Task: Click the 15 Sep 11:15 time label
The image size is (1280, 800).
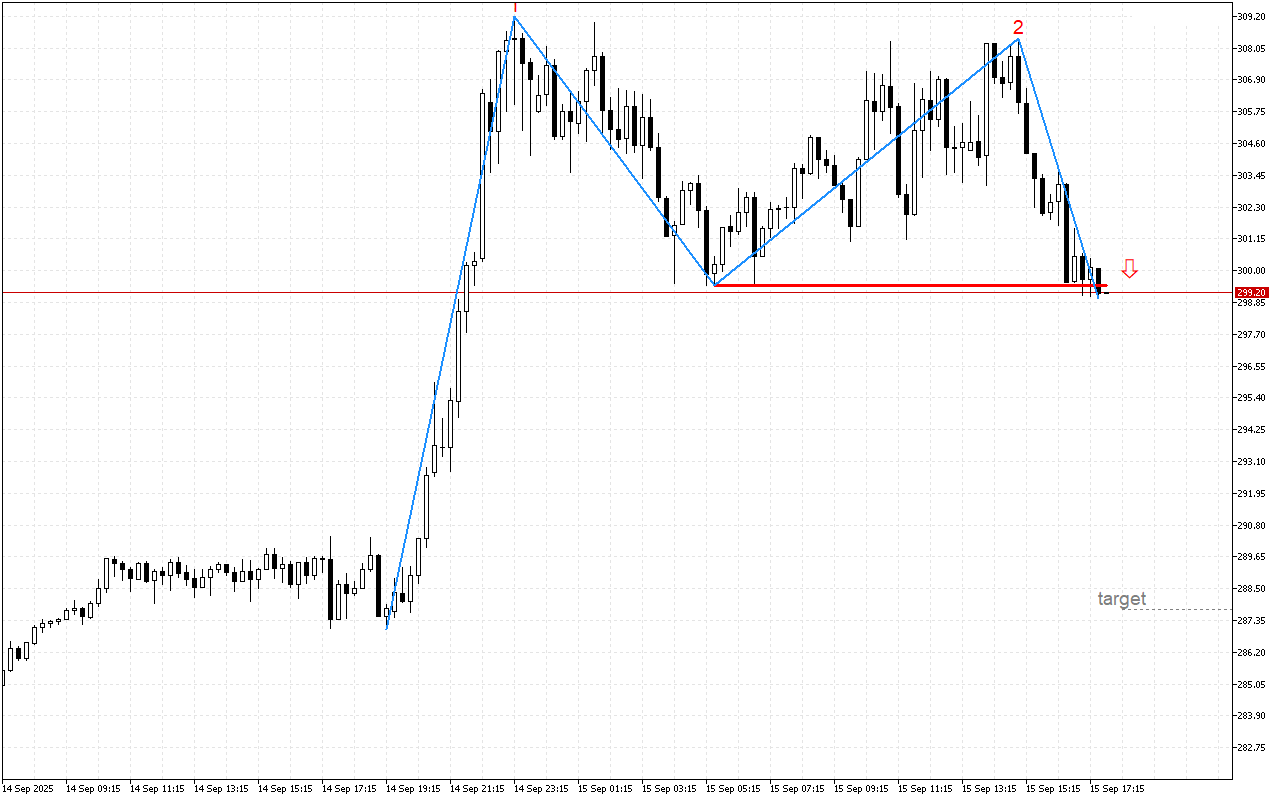Action: click(925, 788)
